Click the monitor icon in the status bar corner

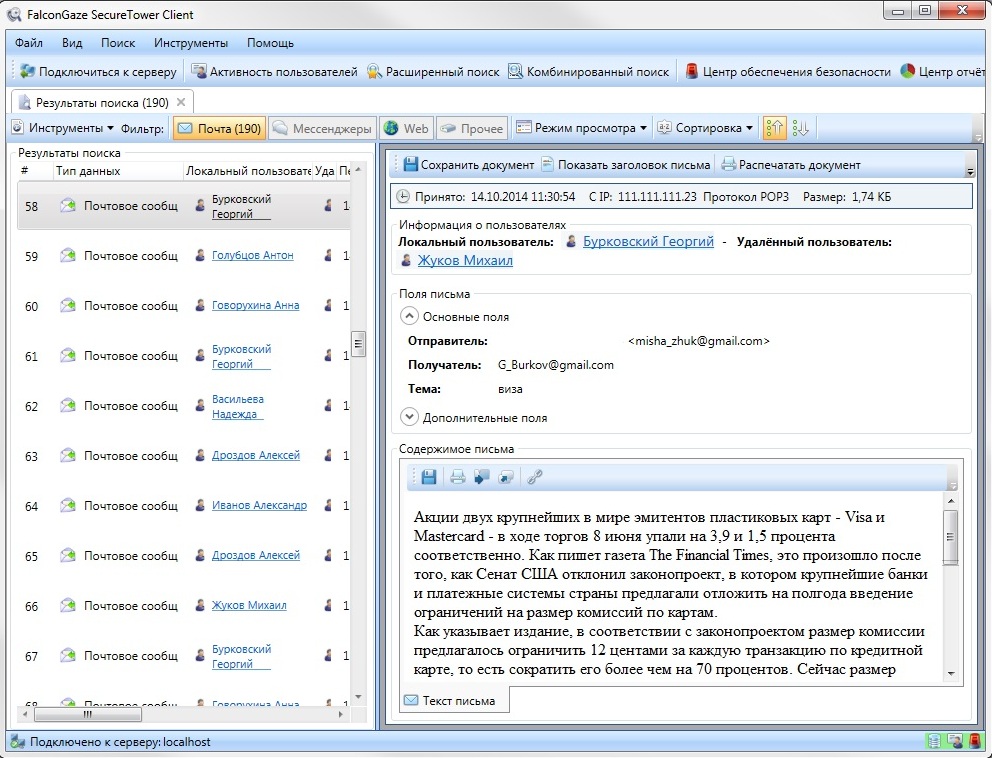pyautogui.click(x=955, y=741)
